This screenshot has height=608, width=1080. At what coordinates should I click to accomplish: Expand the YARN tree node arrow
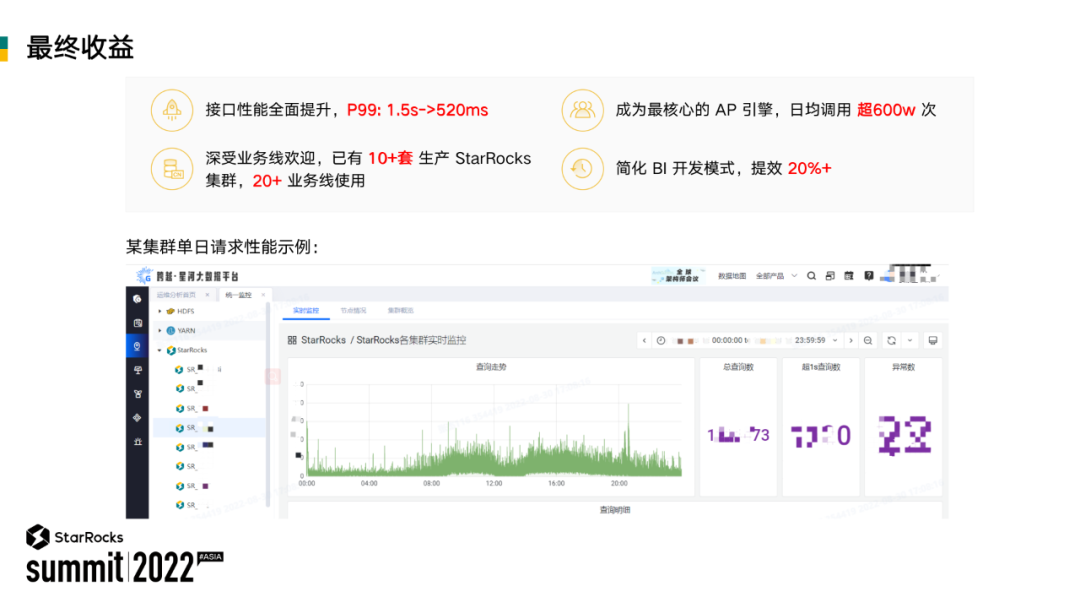tap(160, 331)
